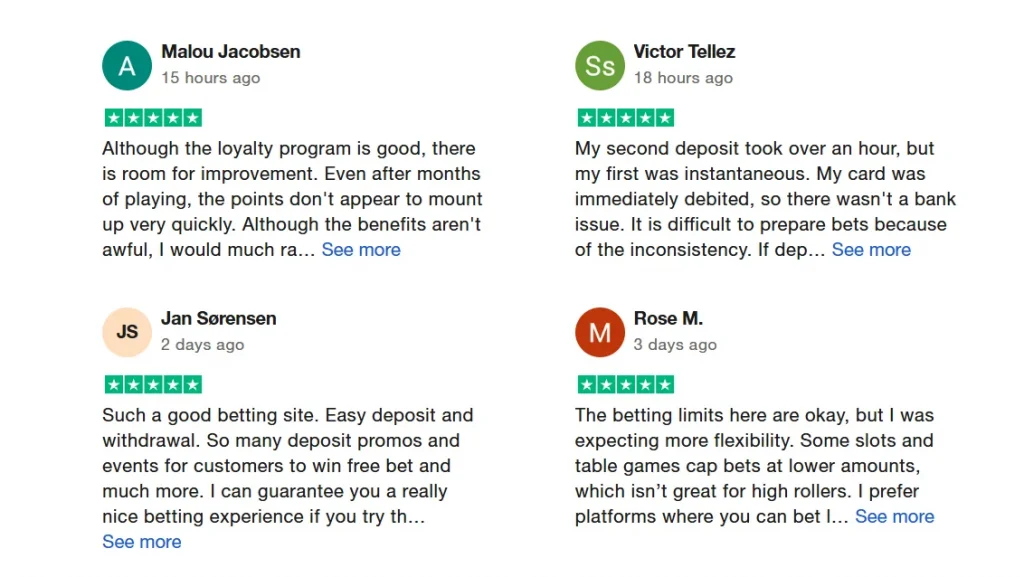Open Malou Jacobsen's reviewer name

pyautogui.click(x=230, y=52)
